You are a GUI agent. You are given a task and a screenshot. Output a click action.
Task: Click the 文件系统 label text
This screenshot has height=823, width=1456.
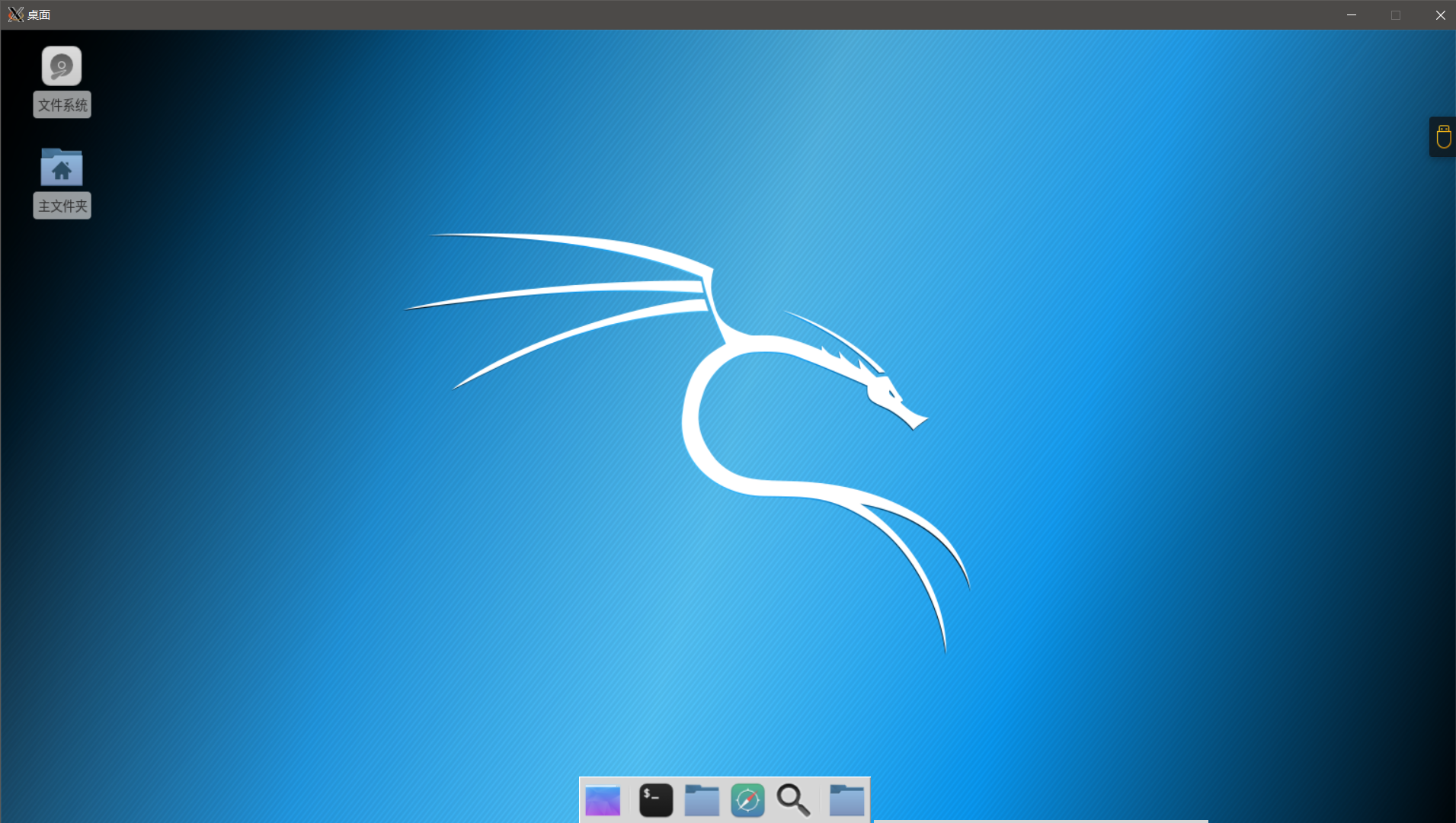point(62,105)
